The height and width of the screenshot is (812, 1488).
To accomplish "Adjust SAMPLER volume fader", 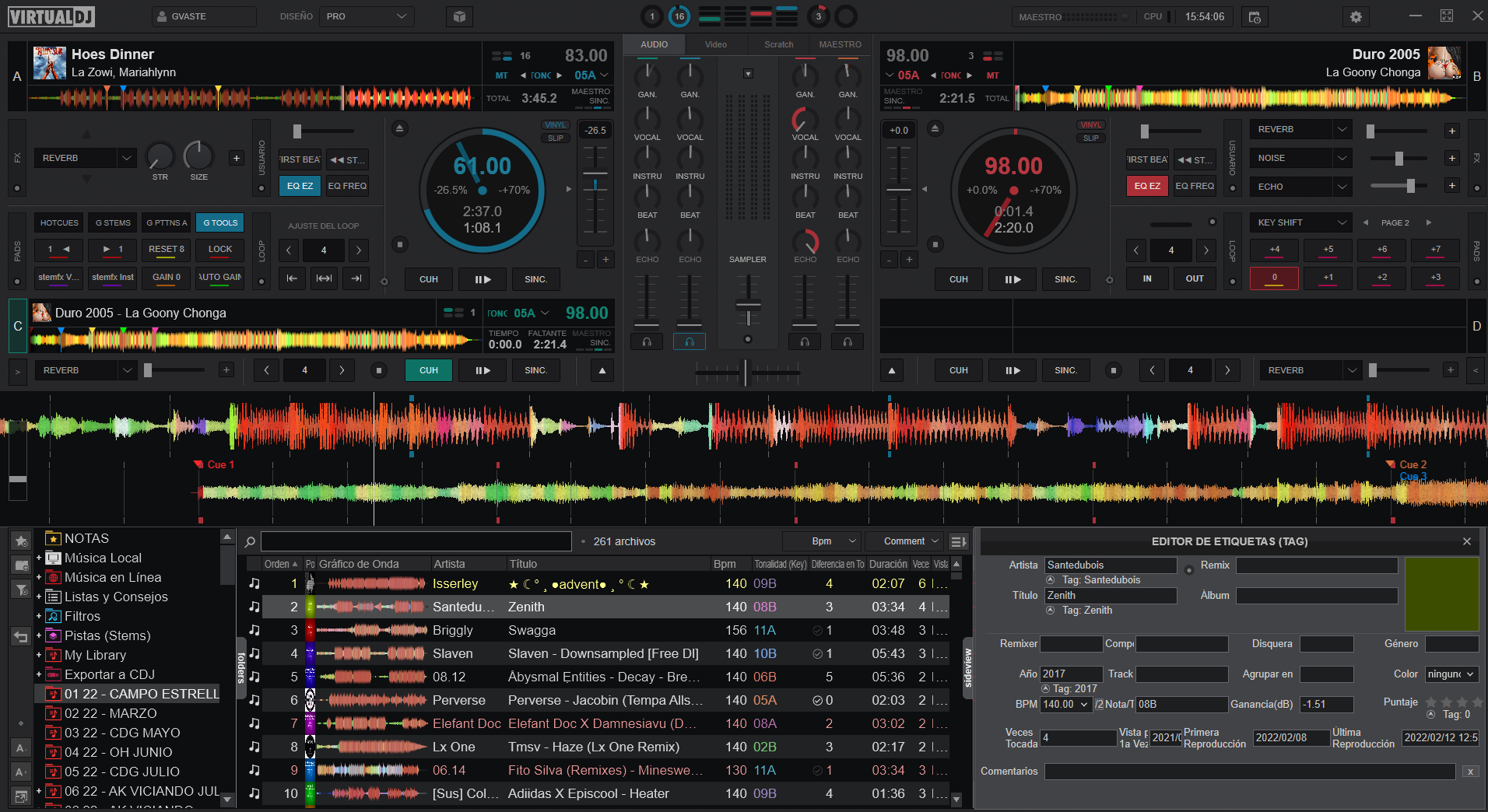I will [x=748, y=304].
